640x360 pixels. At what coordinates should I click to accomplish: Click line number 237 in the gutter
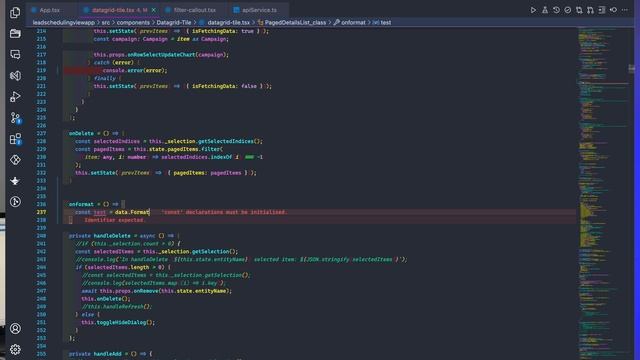click(x=41, y=212)
